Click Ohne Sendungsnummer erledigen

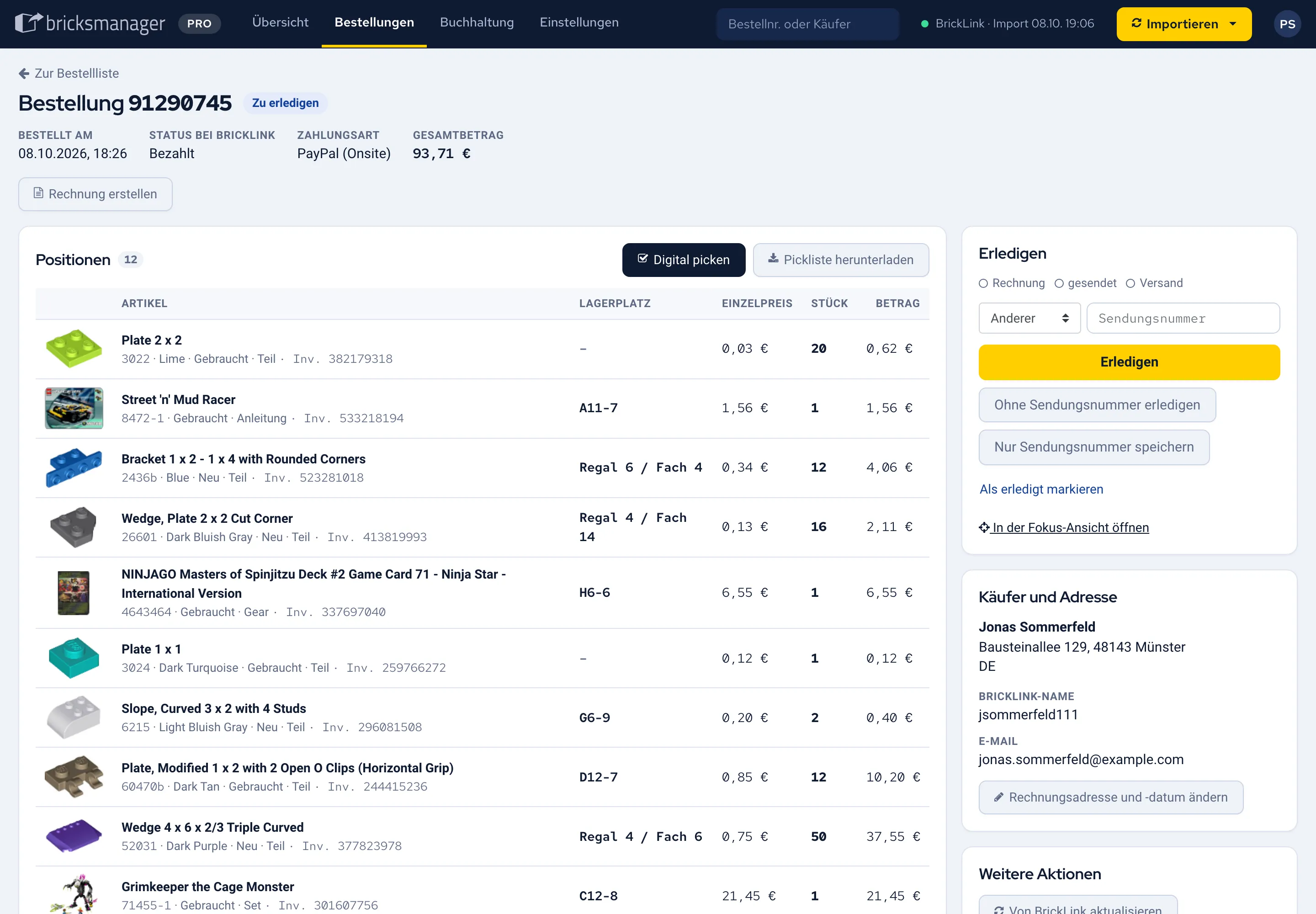(1097, 405)
